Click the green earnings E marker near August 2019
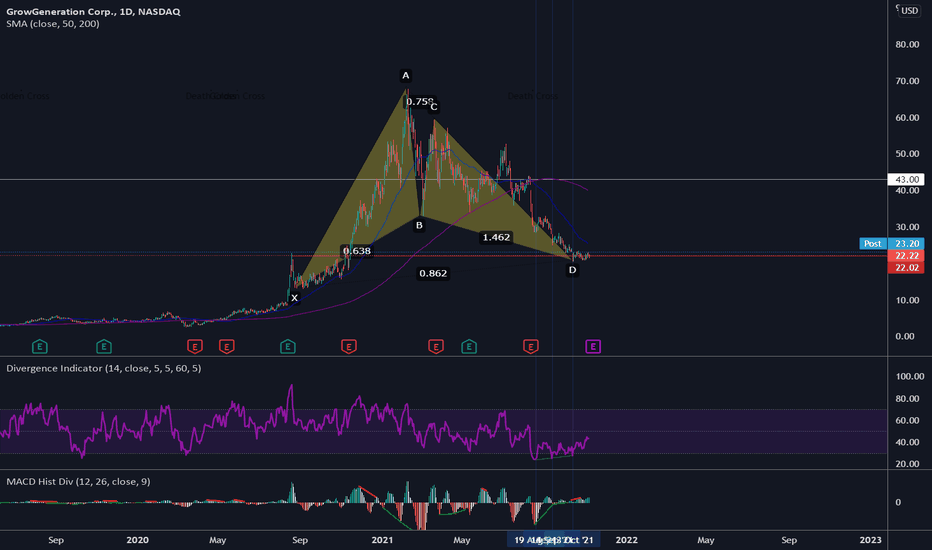The image size is (932, 550). [x=39, y=346]
